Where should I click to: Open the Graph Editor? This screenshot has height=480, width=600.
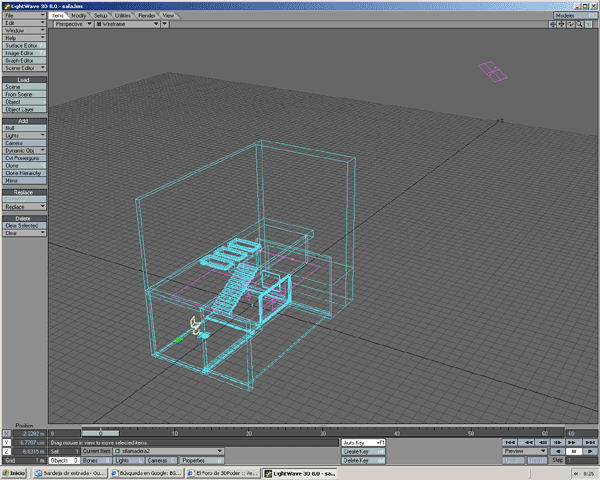point(24,60)
